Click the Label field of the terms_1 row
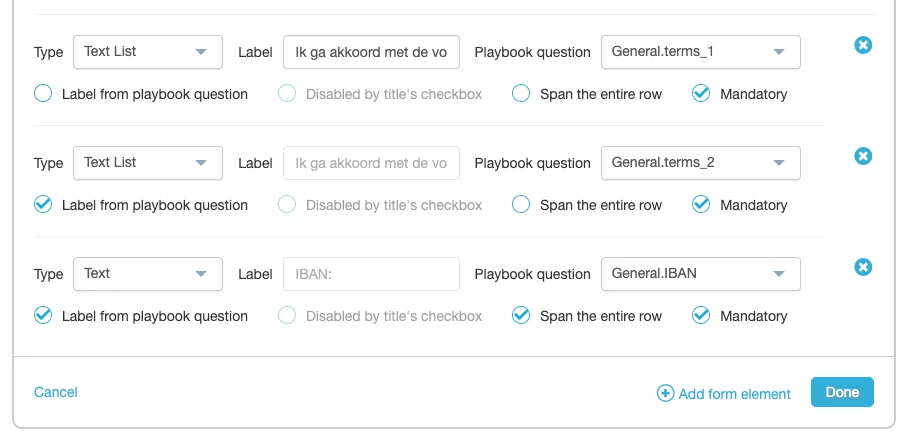This screenshot has height=432, width=903. [x=371, y=52]
